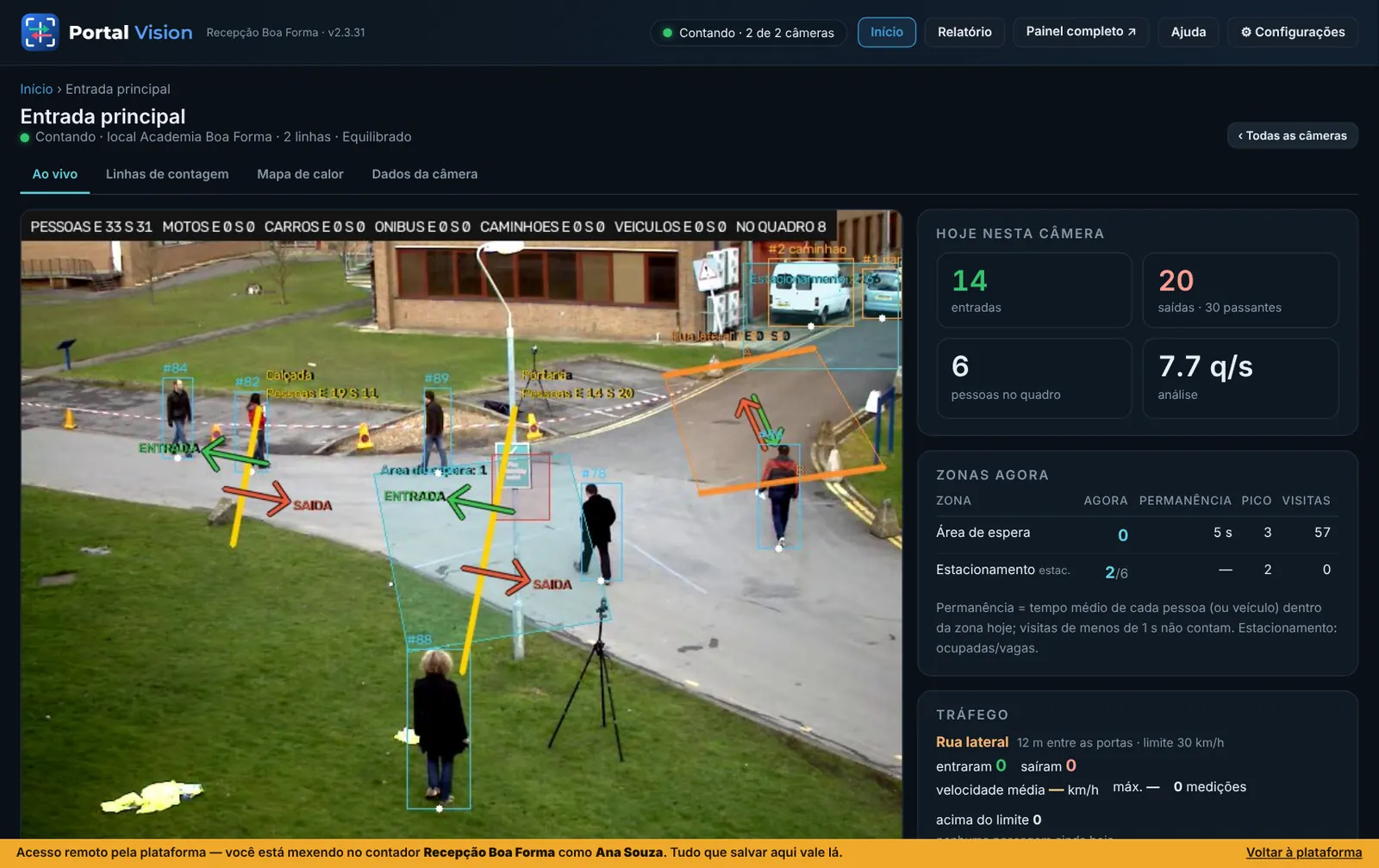Go back via Todas as câmeras
The height and width of the screenshot is (868, 1379).
click(x=1292, y=135)
